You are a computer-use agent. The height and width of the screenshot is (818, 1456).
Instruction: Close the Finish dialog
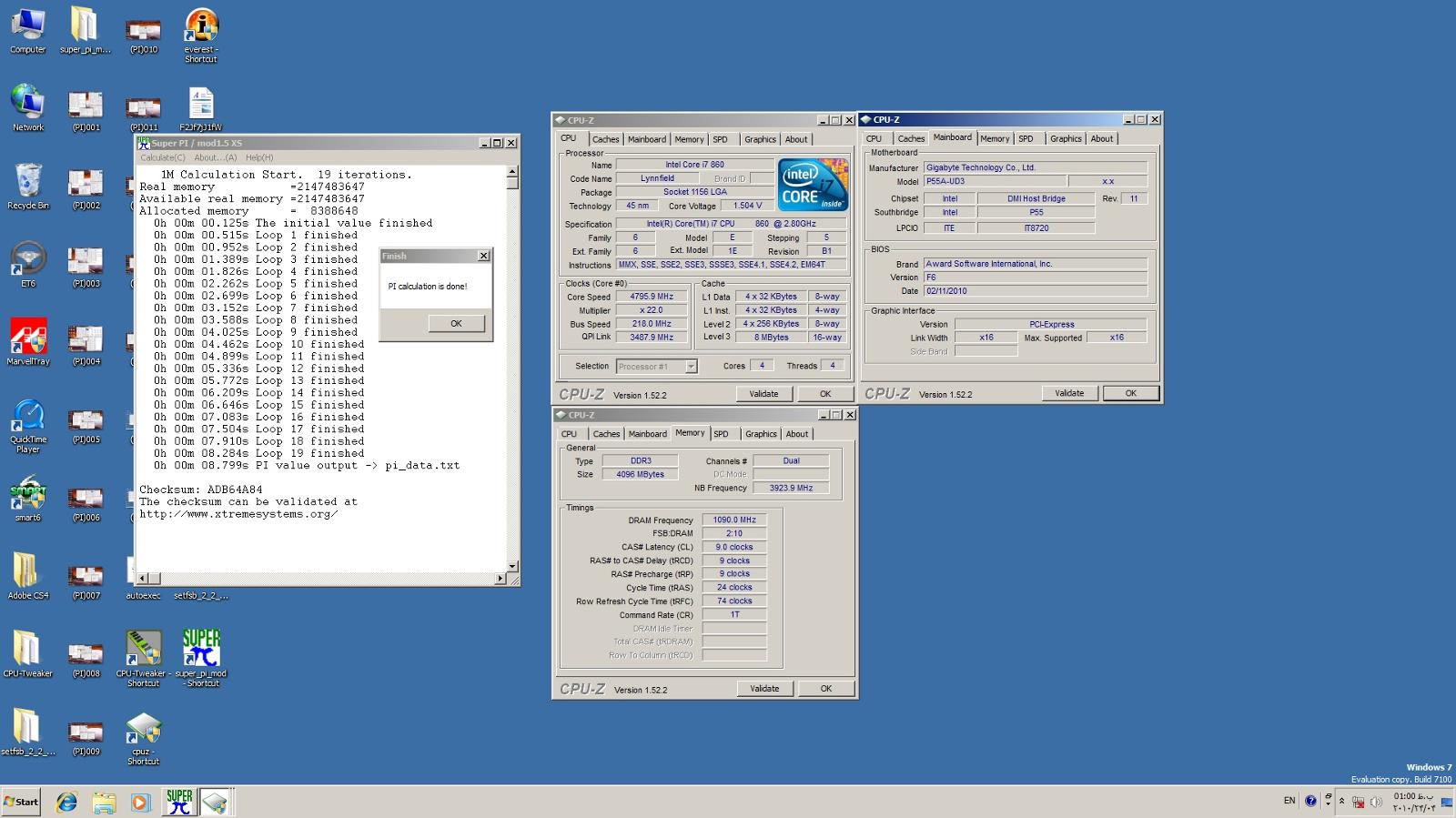coord(483,256)
